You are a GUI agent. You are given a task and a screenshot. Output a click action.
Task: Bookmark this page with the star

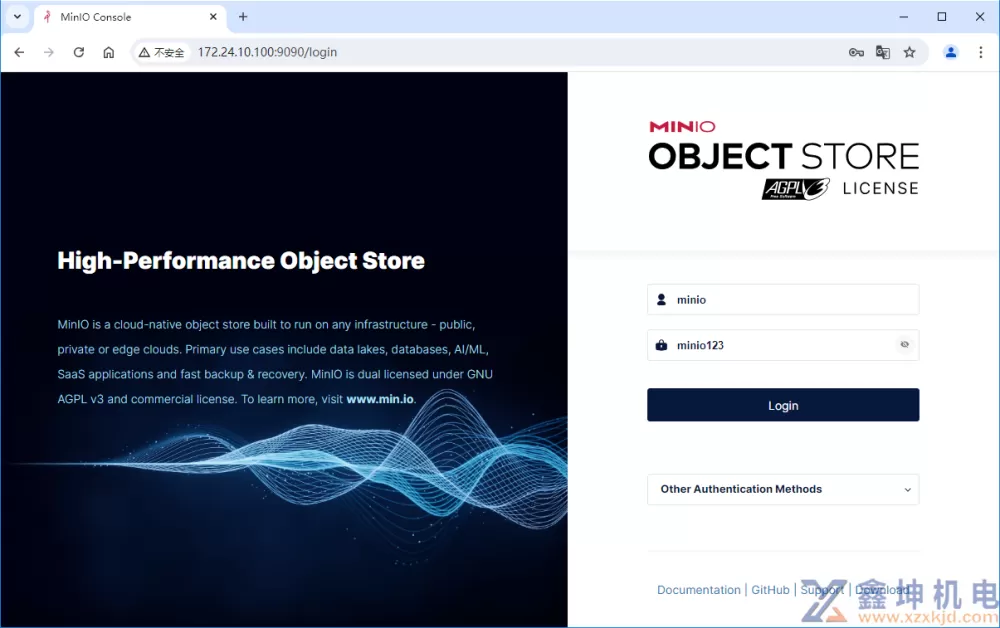[x=909, y=52]
